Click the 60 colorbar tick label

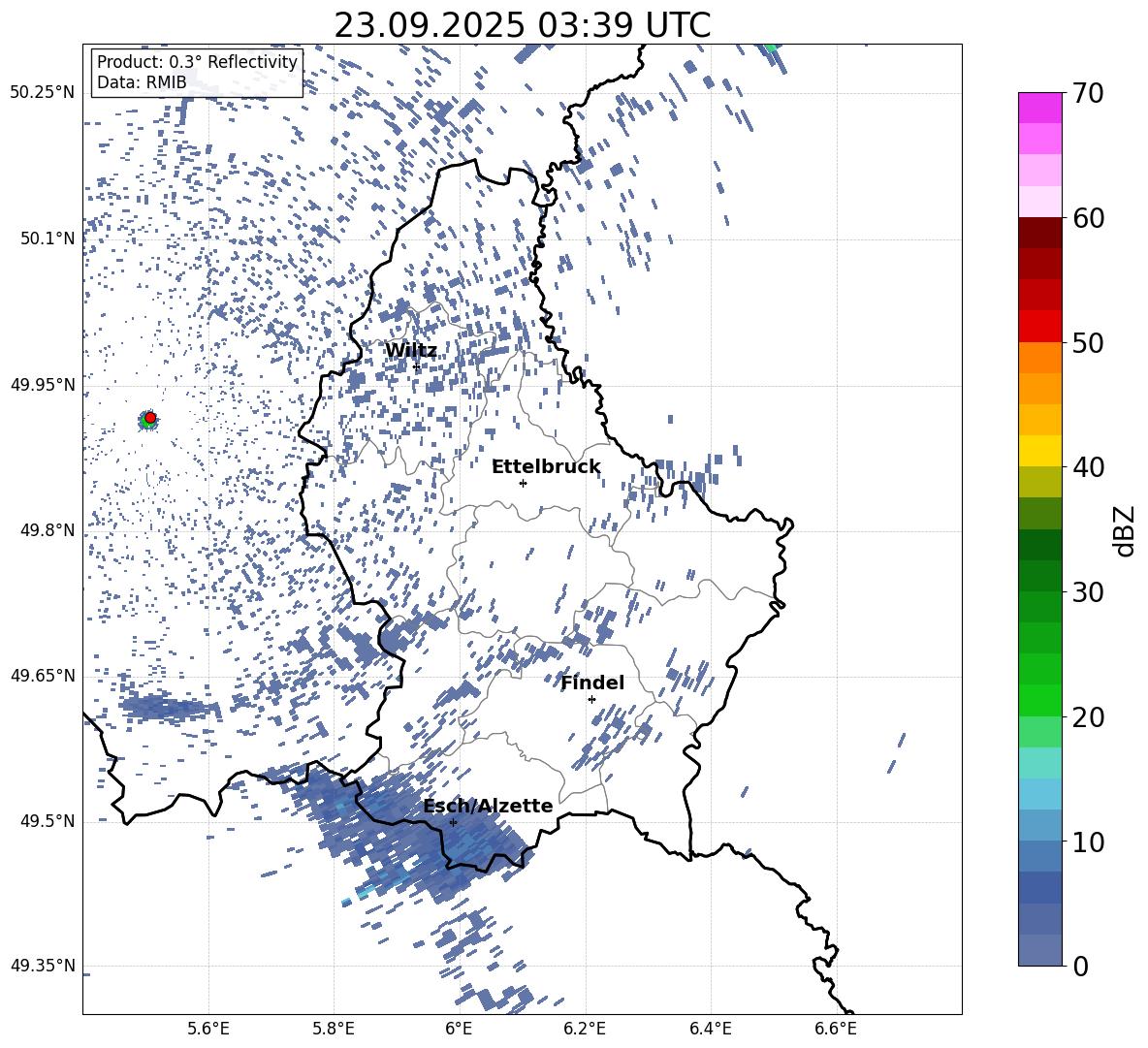(1087, 218)
